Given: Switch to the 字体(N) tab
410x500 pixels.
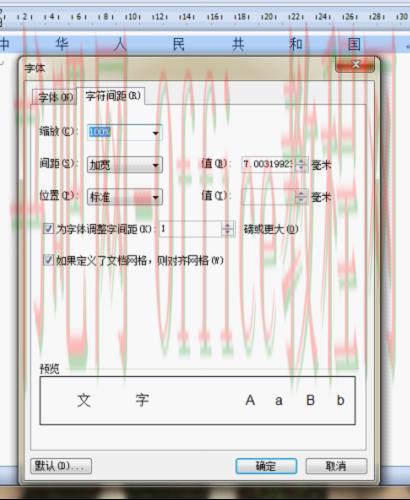Looking at the screenshot, I should [55, 98].
